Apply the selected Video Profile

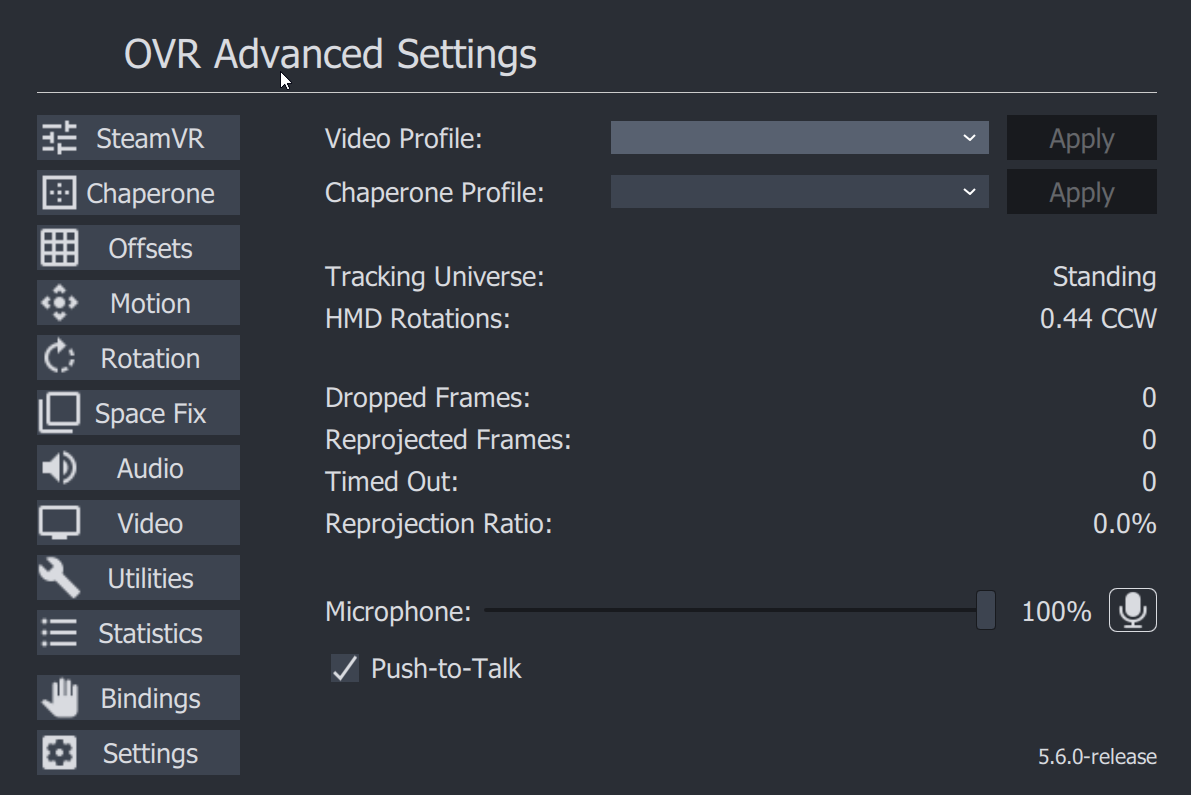1082,137
